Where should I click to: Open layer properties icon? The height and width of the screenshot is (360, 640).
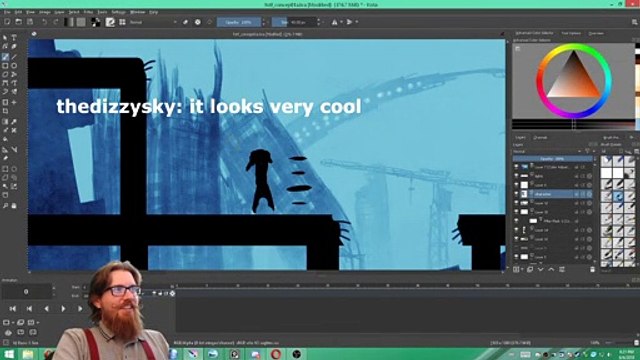(x=562, y=269)
